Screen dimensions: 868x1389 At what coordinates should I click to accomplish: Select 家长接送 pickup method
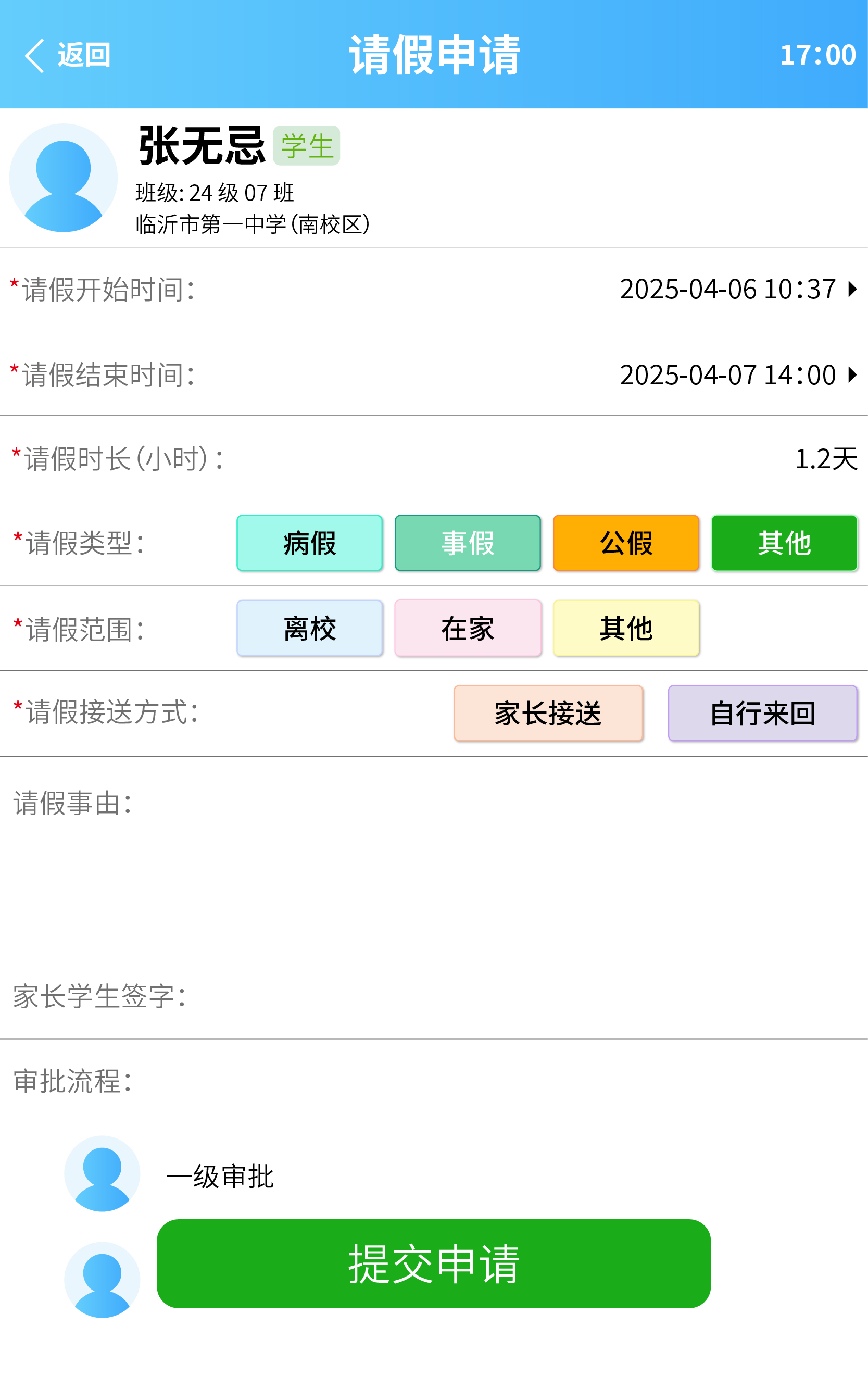(548, 713)
